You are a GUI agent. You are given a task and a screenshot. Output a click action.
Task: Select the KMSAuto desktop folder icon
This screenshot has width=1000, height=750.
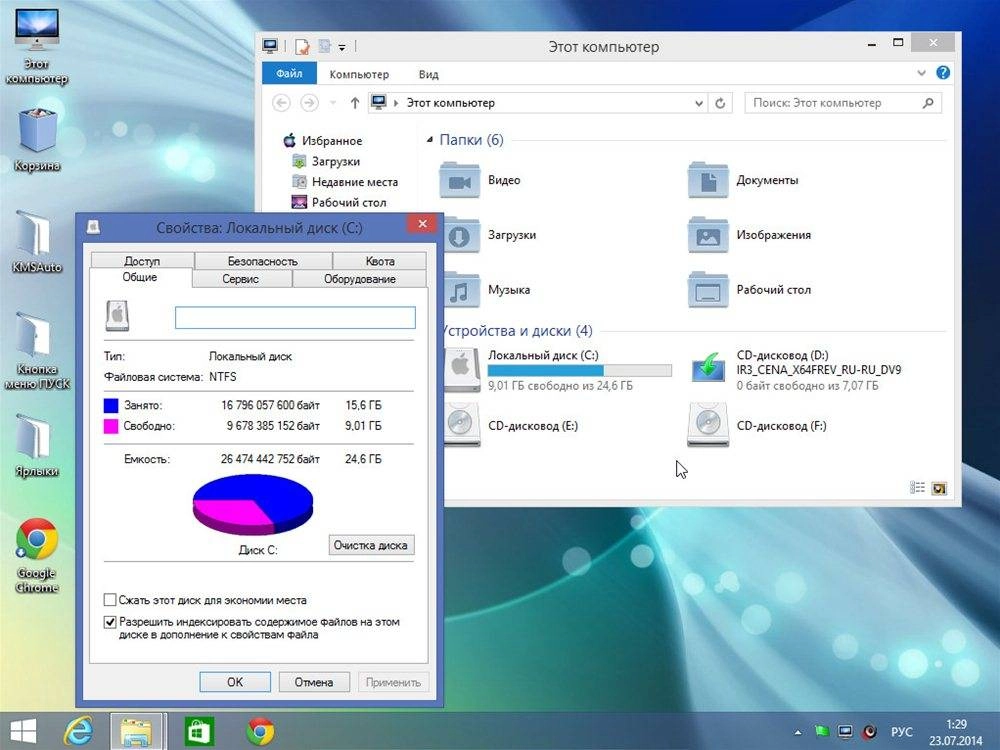36,241
